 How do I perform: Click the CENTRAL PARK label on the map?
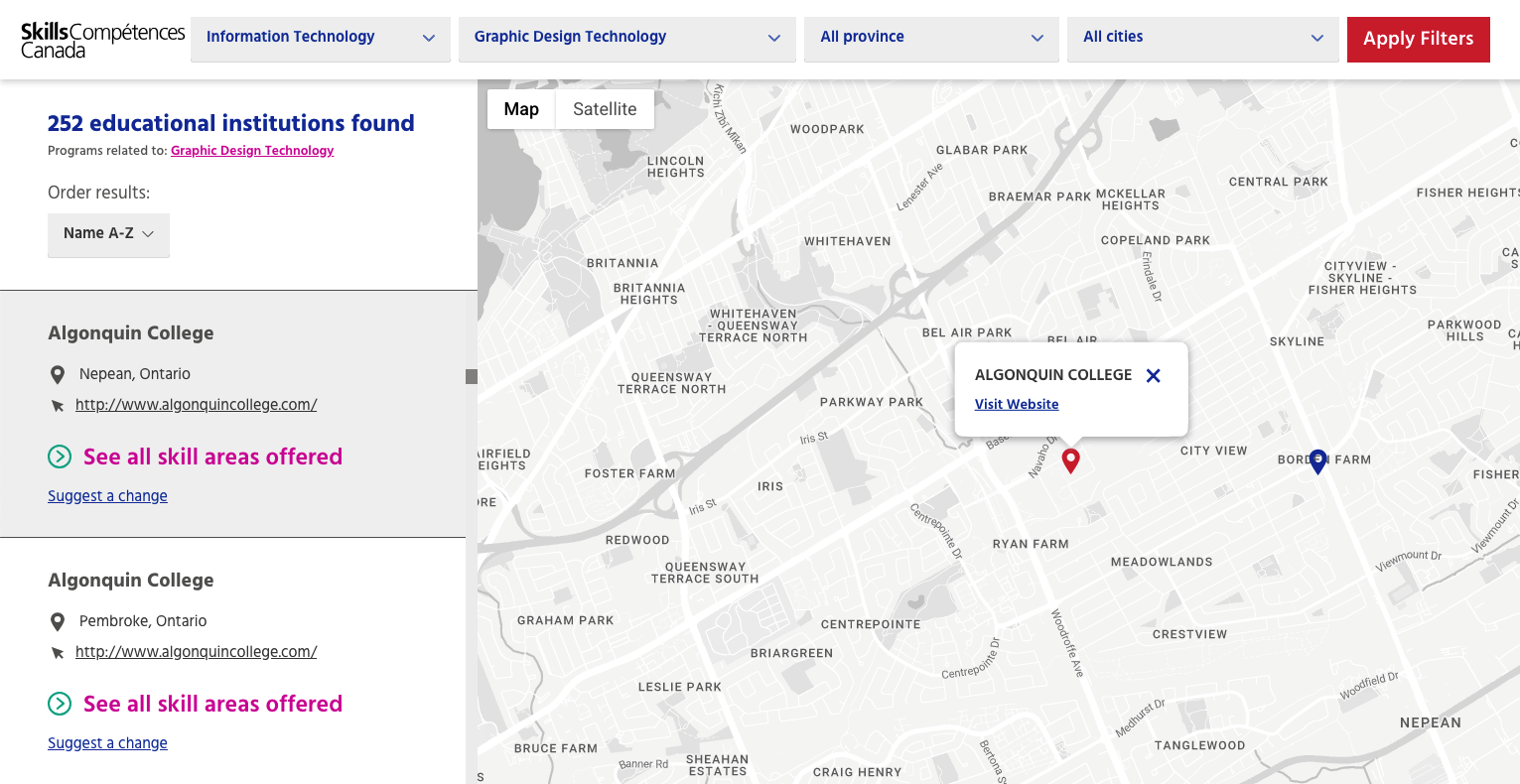click(1279, 182)
